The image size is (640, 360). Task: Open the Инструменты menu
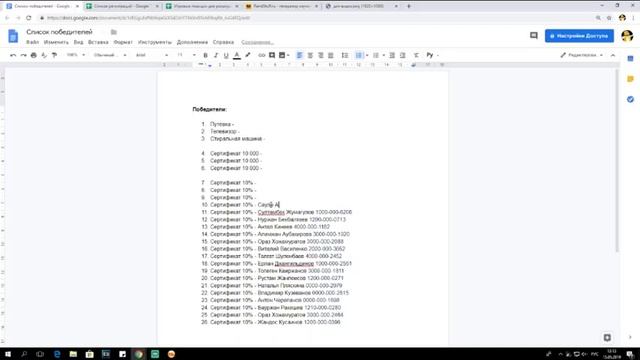click(155, 42)
